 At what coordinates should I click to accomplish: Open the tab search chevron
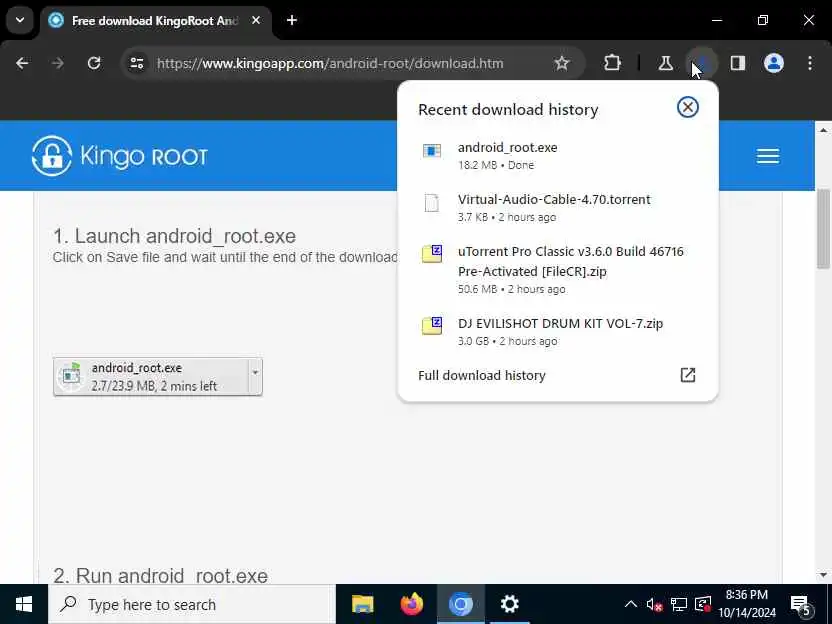pyautogui.click(x=20, y=20)
